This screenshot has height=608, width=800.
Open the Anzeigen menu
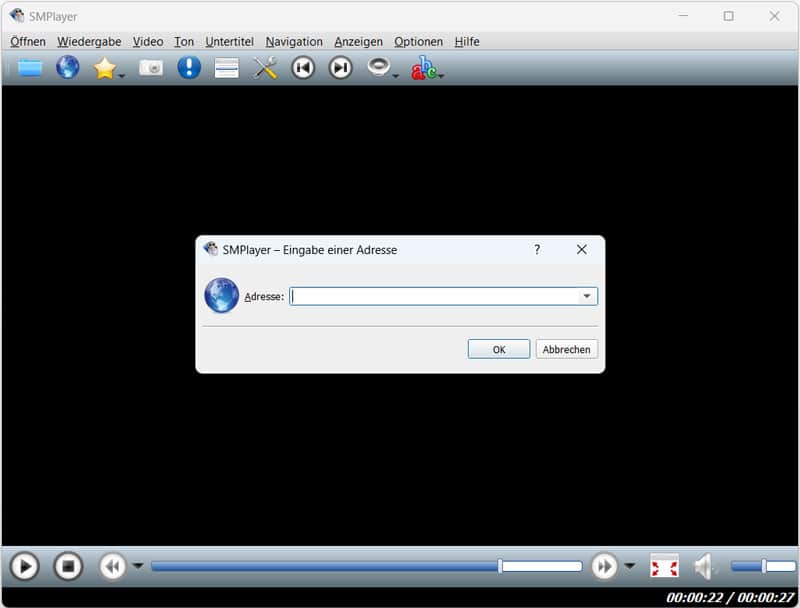358,41
